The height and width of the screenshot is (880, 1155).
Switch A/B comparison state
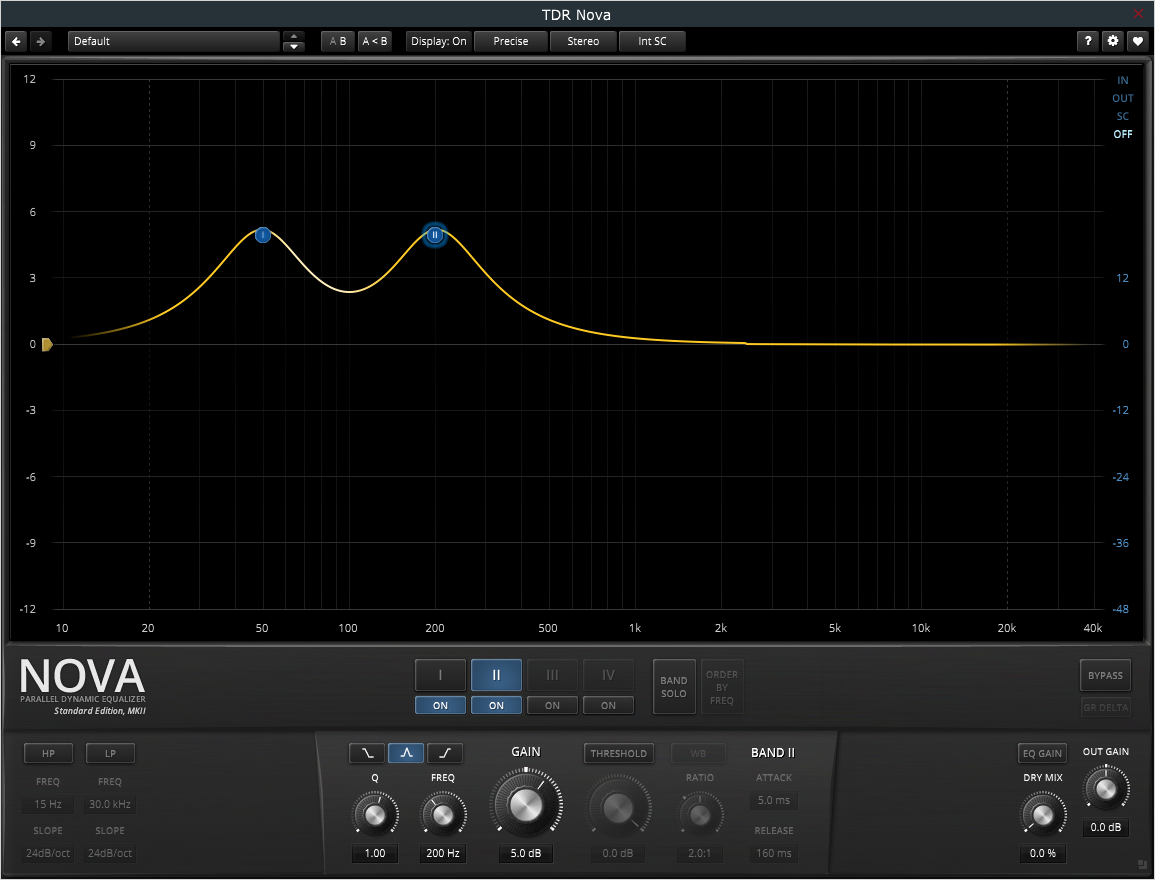click(337, 41)
